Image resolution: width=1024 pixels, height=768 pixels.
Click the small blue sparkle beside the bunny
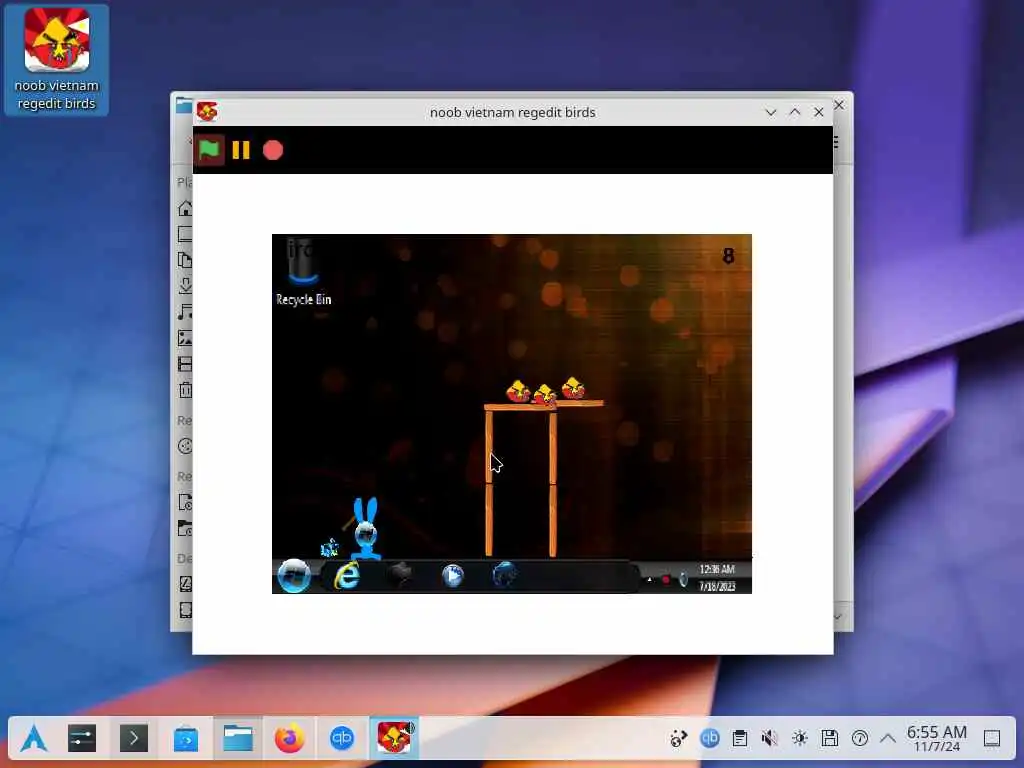tap(330, 547)
